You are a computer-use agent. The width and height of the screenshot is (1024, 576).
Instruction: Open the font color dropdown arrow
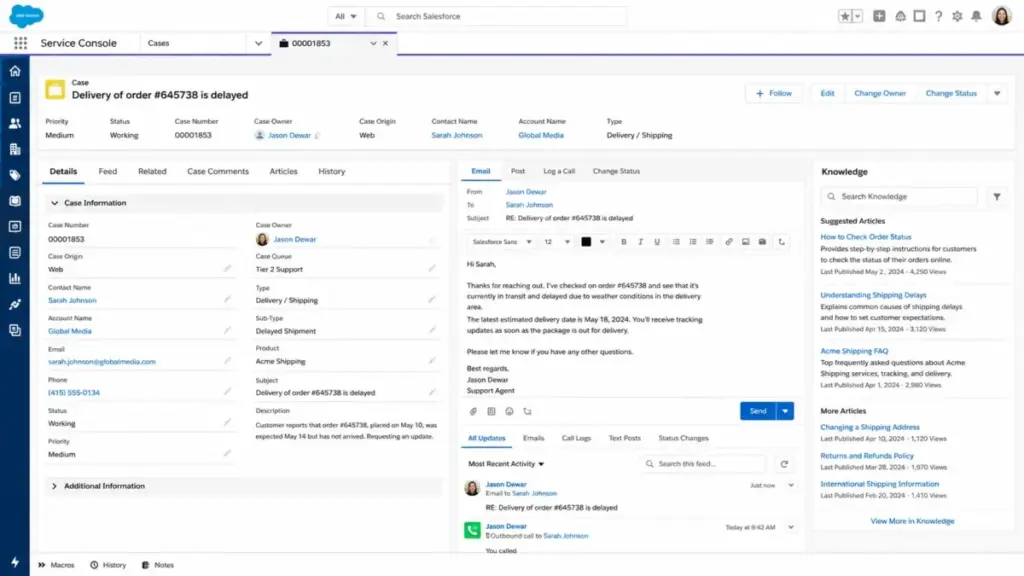602,242
